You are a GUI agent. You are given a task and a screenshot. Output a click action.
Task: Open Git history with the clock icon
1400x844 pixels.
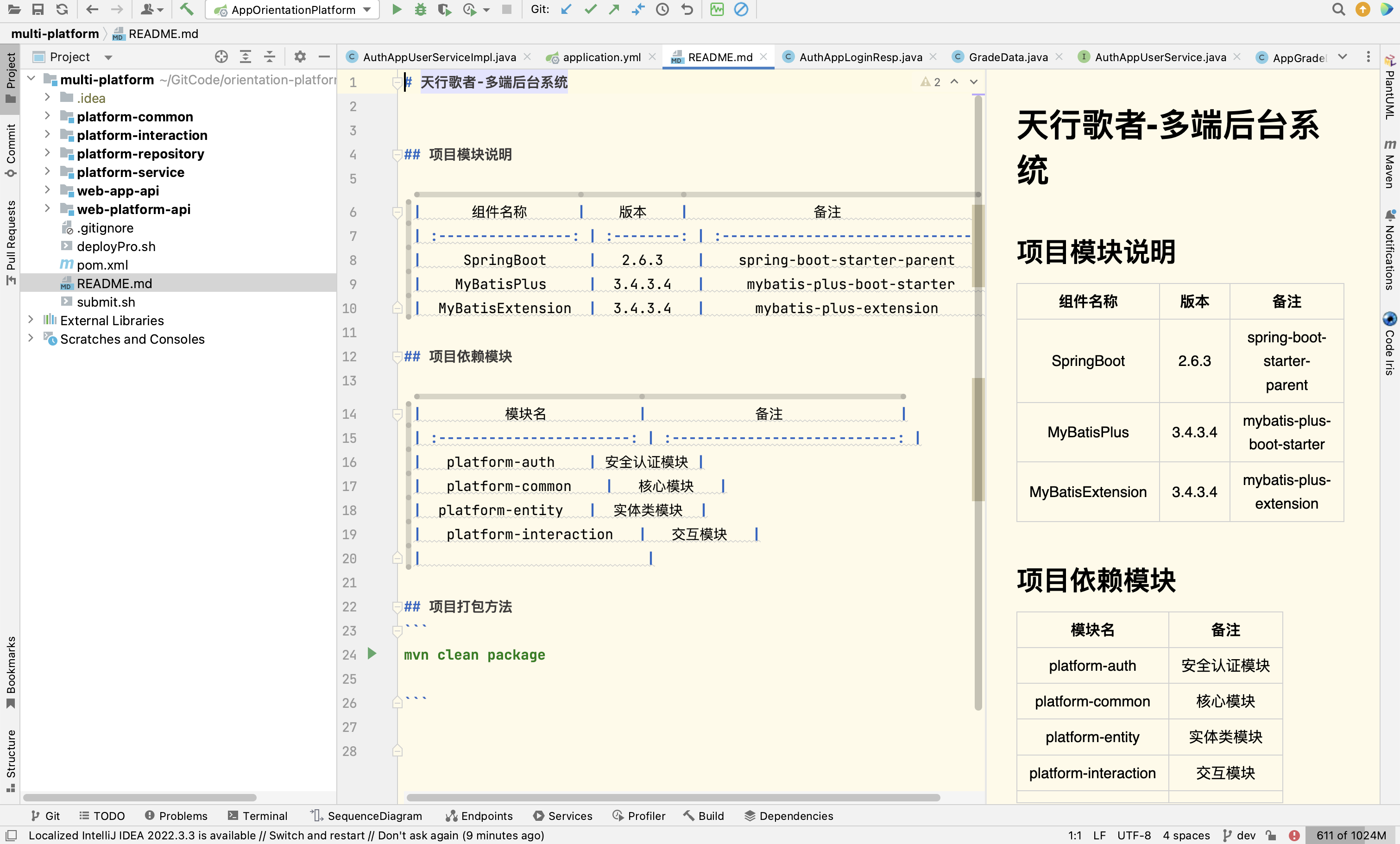tap(662, 9)
